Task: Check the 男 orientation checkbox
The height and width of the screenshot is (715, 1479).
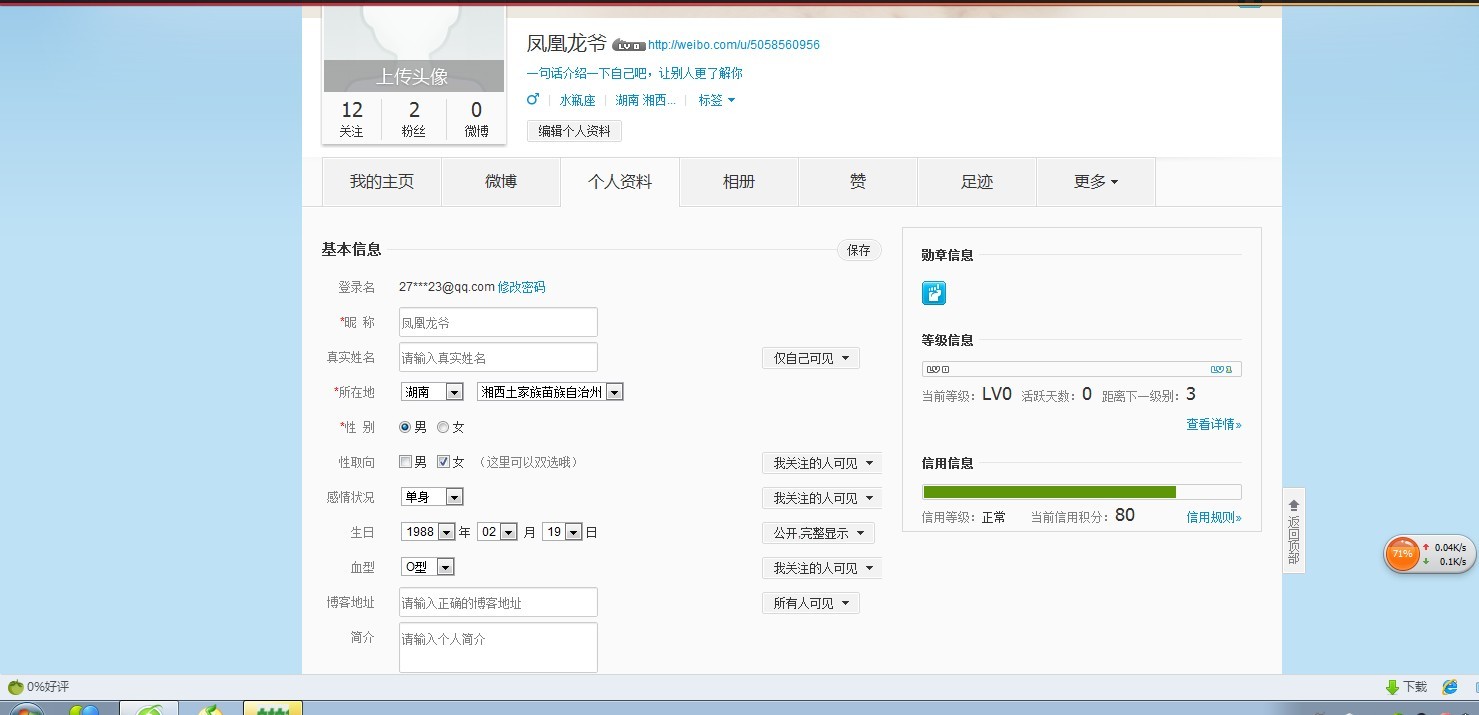Action: (406, 462)
